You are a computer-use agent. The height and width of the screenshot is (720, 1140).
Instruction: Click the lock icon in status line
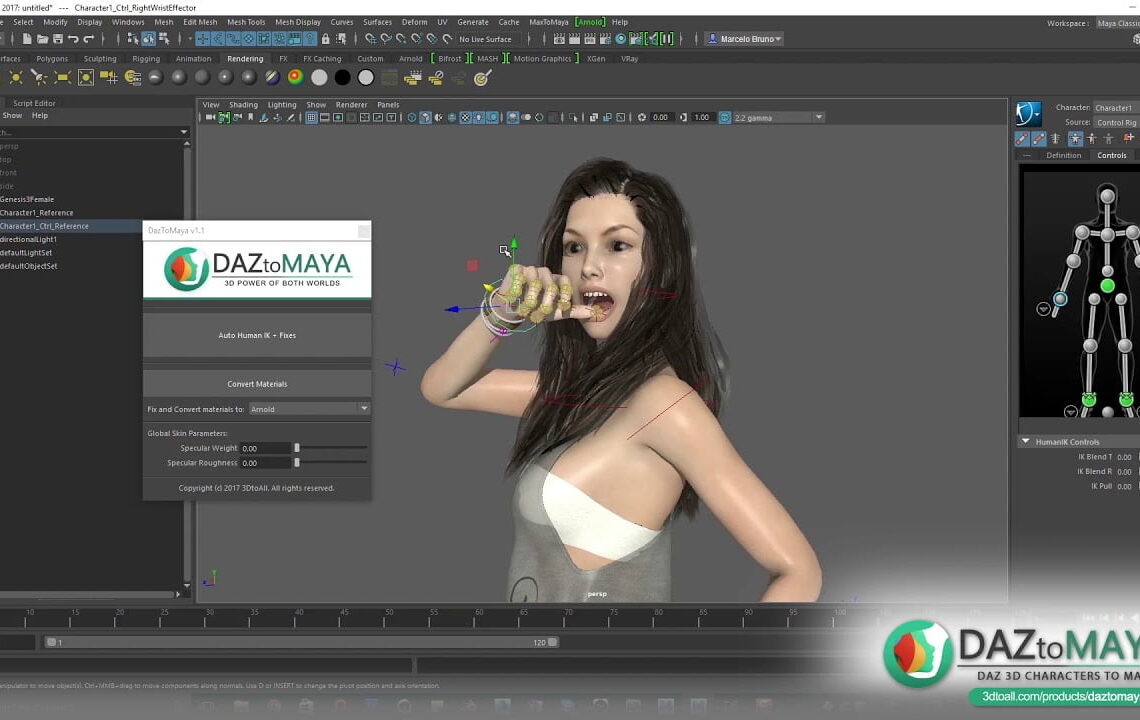pos(325,39)
